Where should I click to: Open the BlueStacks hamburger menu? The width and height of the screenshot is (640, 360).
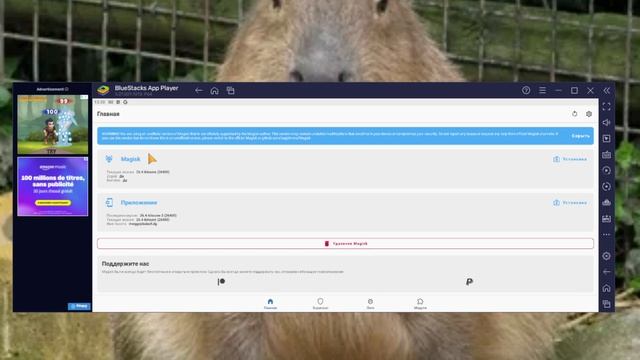(542, 91)
